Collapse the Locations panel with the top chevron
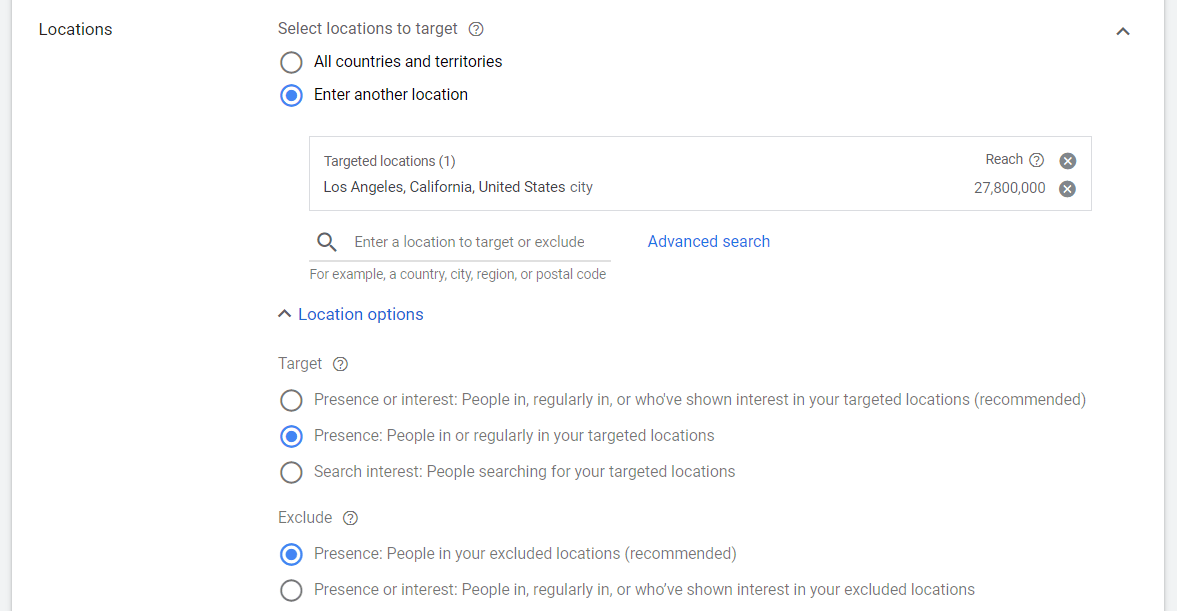The width and height of the screenshot is (1177, 611). tap(1122, 31)
